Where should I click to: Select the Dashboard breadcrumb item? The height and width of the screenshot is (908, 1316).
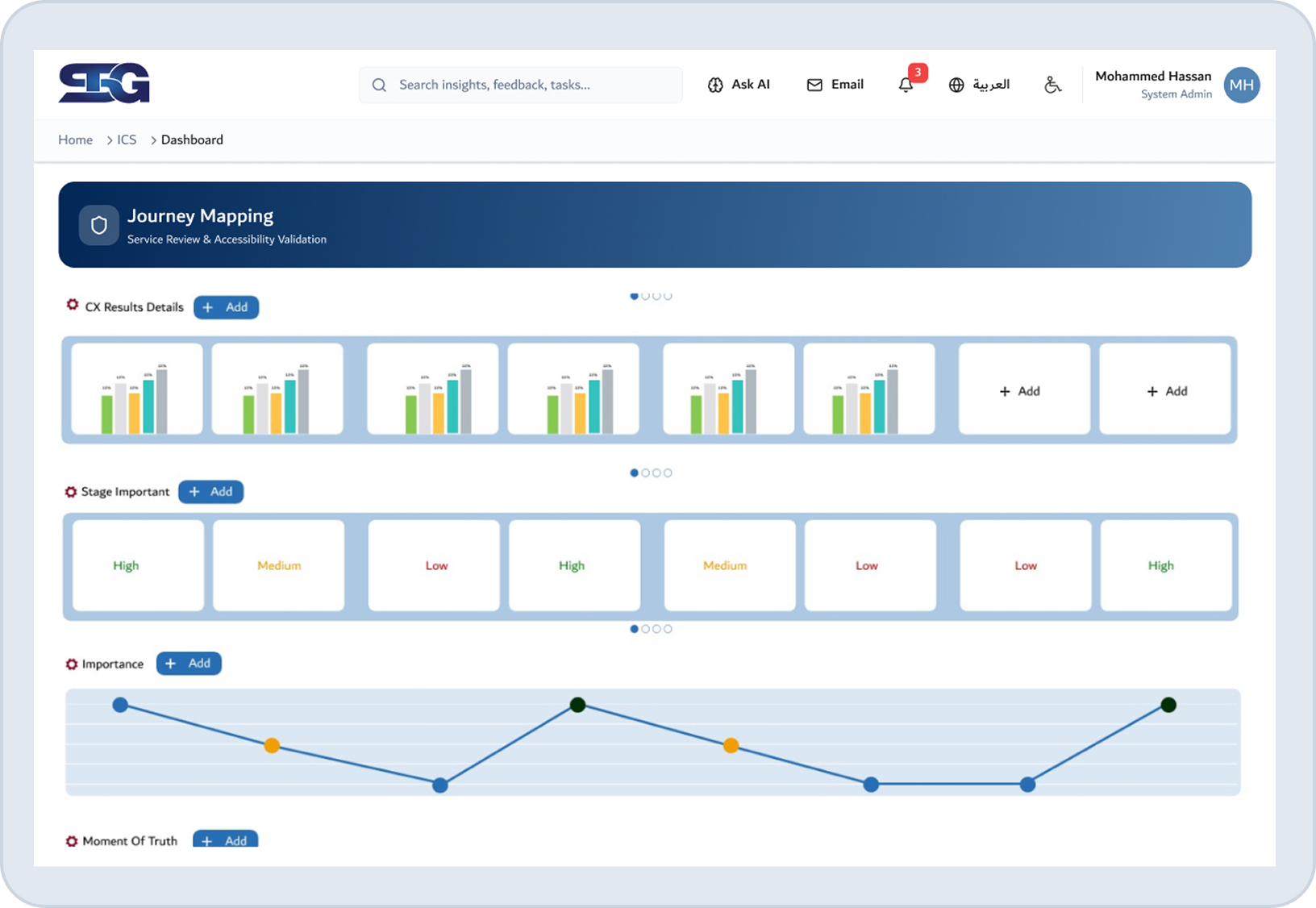(x=192, y=140)
